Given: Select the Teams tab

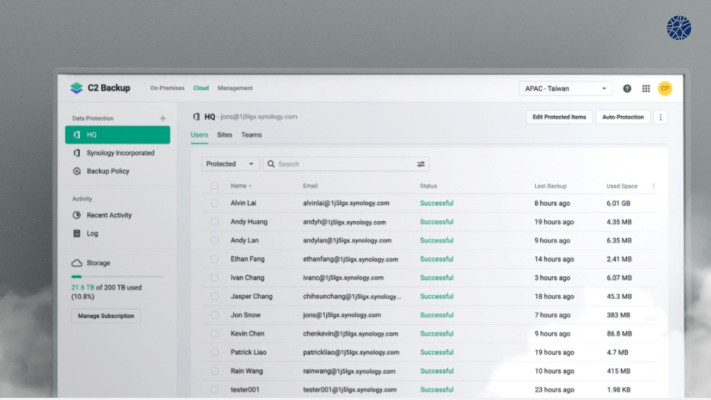Looking at the screenshot, I should pyautogui.click(x=251, y=135).
